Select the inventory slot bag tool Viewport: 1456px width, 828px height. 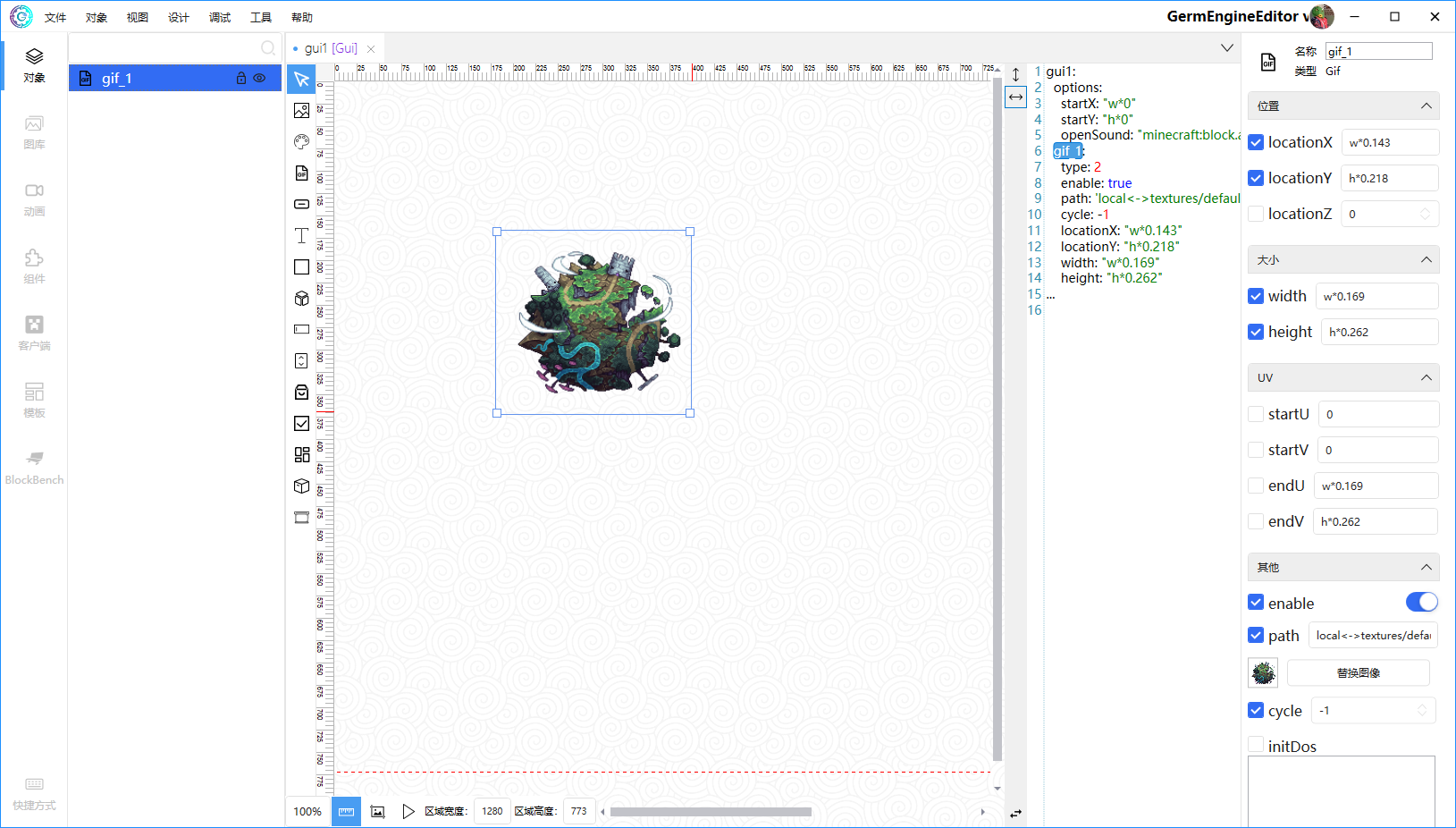click(301, 392)
